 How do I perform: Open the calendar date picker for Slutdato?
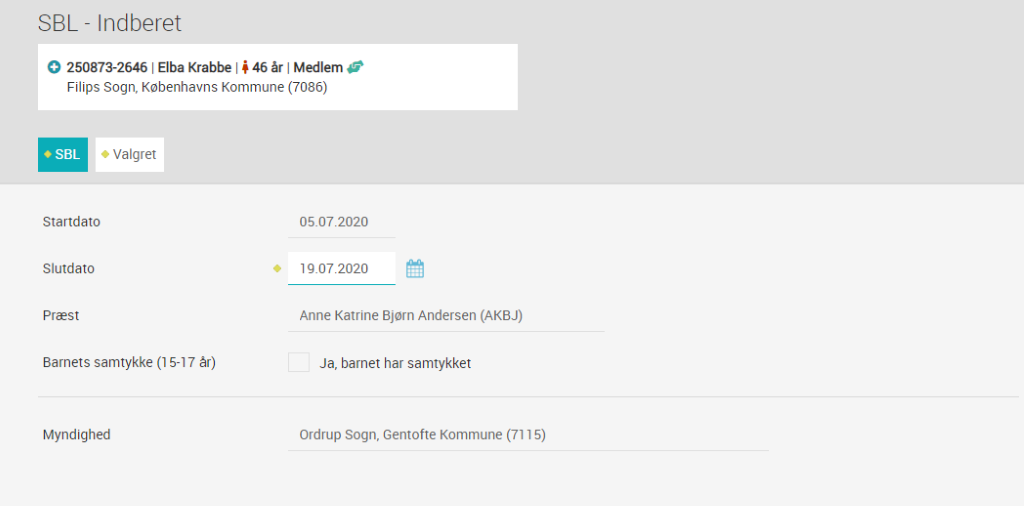coord(415,268)
